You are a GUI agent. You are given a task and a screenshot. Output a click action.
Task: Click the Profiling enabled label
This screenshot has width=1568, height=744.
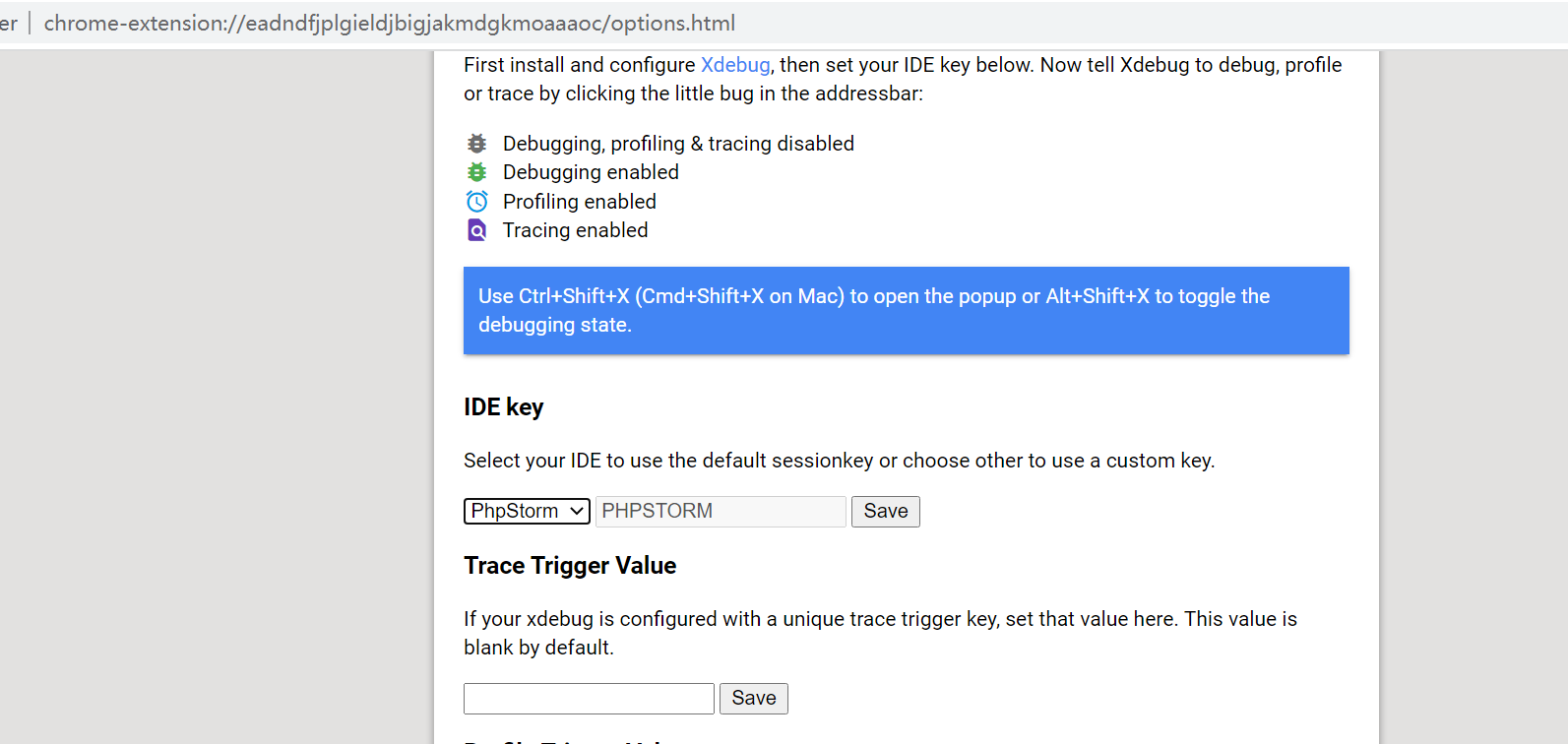579,202
